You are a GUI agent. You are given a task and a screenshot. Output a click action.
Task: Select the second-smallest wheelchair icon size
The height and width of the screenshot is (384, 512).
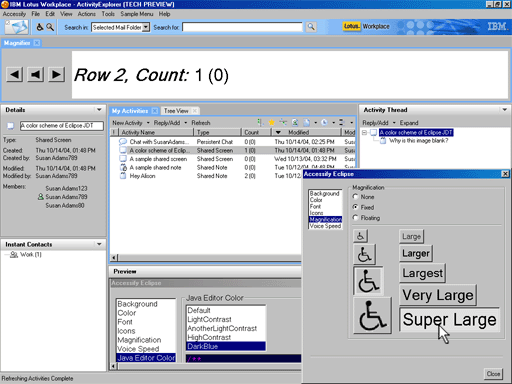coord(364,254)
